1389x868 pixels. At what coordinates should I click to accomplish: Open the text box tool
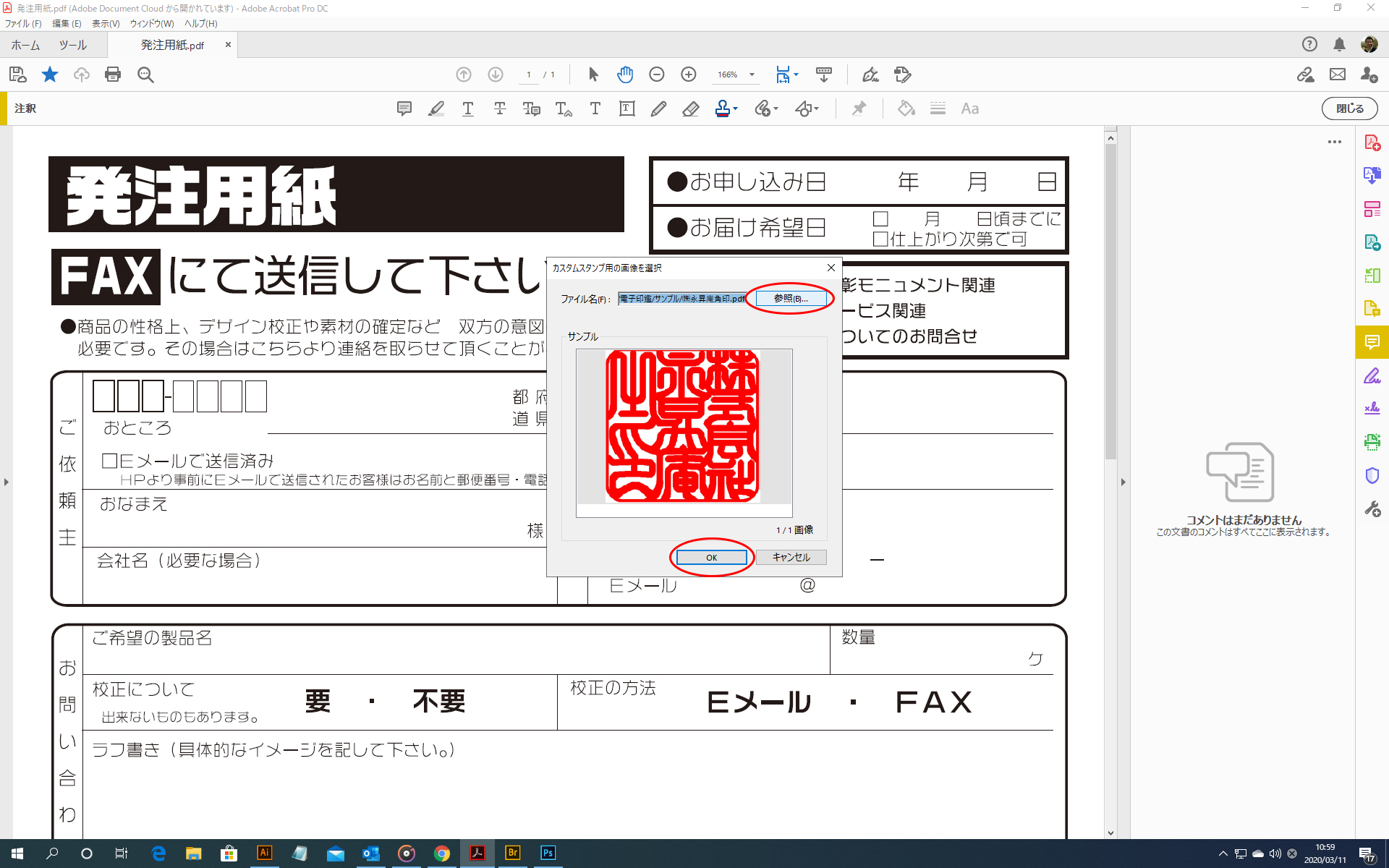point(627,109)
